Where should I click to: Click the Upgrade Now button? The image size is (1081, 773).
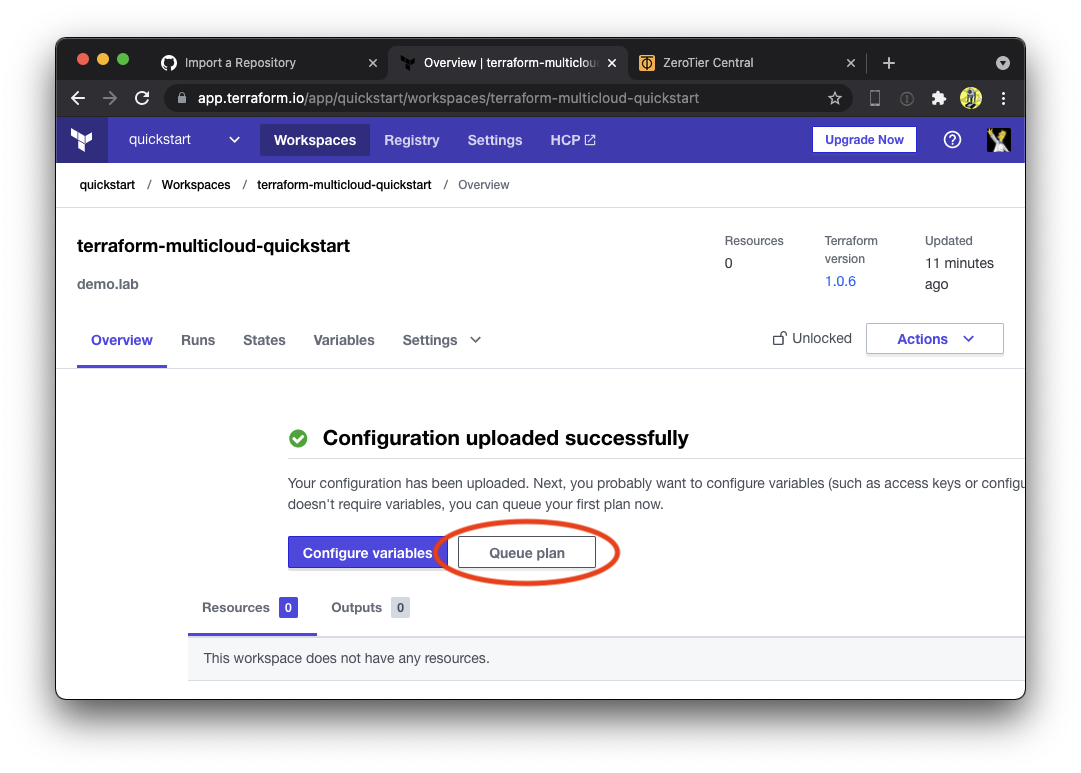tap(864, 140)
